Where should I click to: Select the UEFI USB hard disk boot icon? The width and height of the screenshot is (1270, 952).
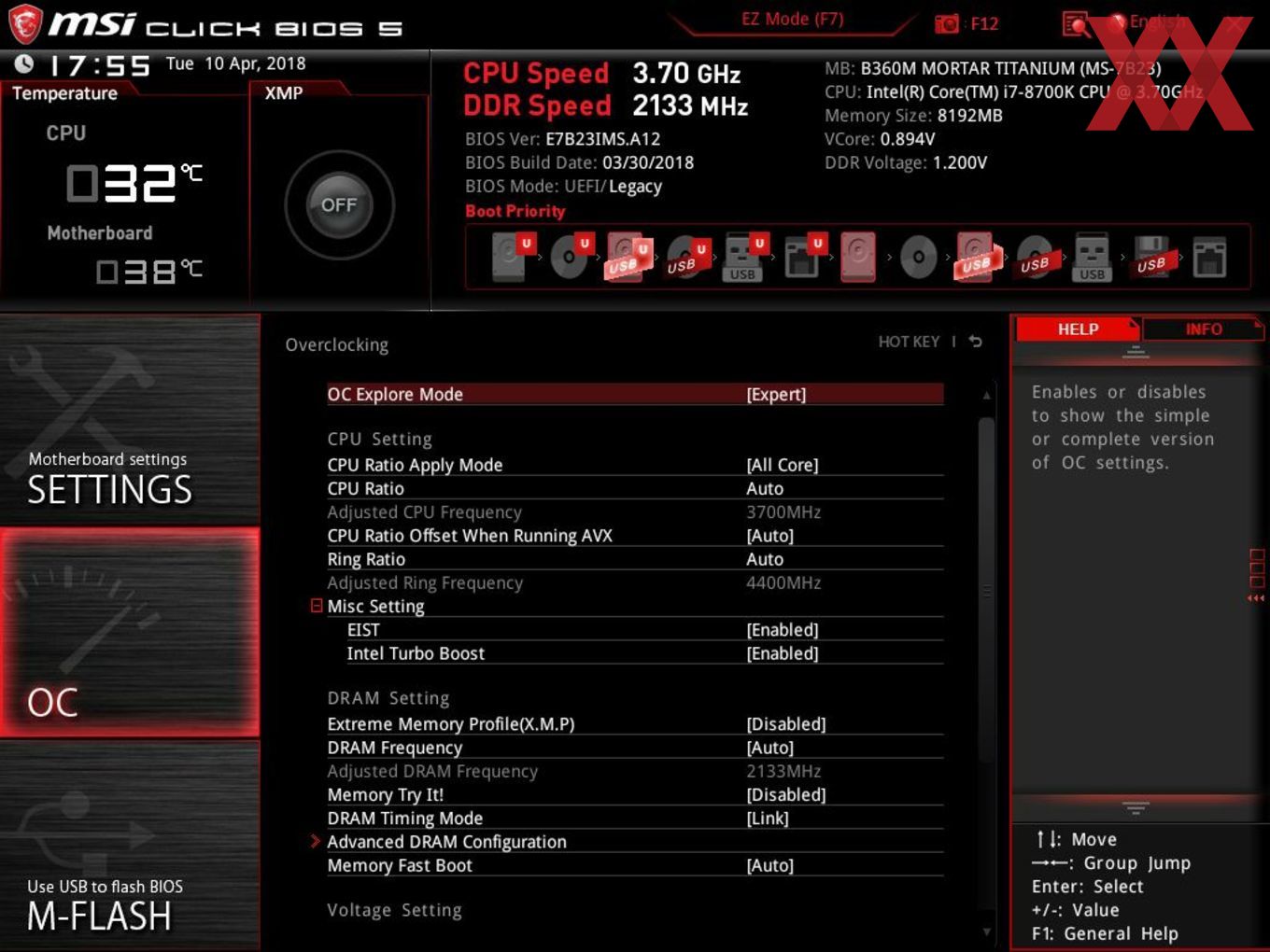(628, 257)
